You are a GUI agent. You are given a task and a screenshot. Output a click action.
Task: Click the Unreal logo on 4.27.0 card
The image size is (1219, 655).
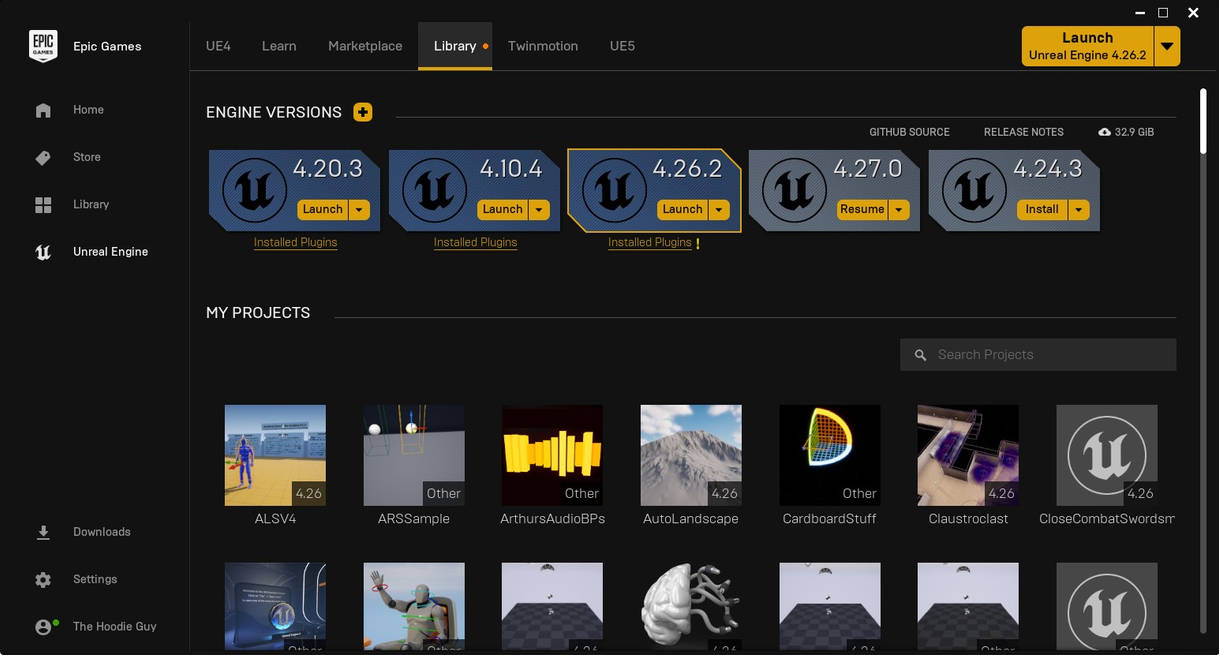[794, 190]
